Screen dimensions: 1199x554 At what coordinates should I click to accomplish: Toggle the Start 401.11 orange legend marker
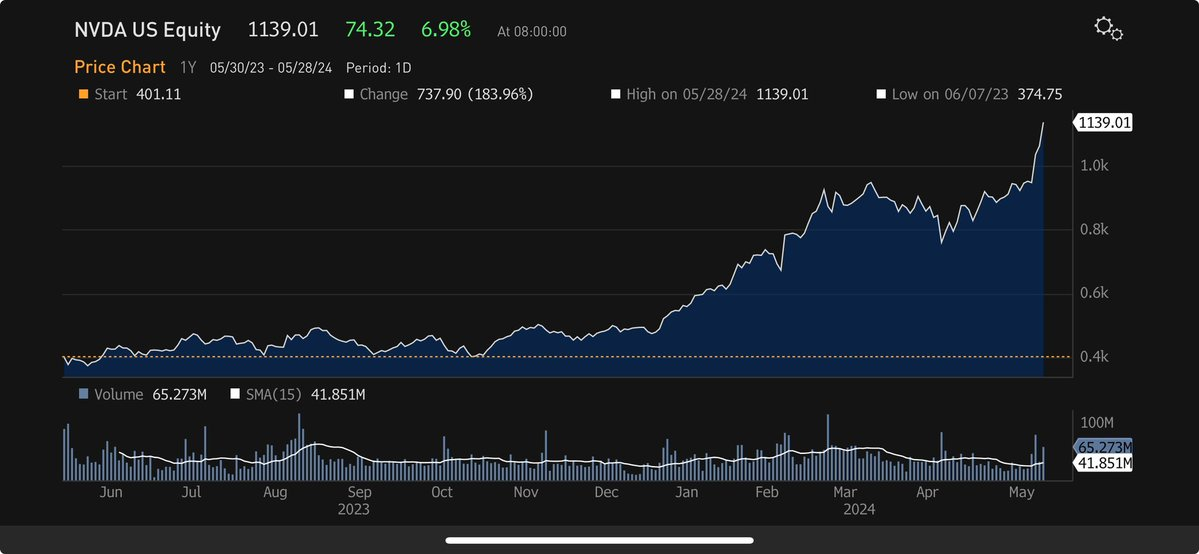pyautogui.click(x=83, y=95)
